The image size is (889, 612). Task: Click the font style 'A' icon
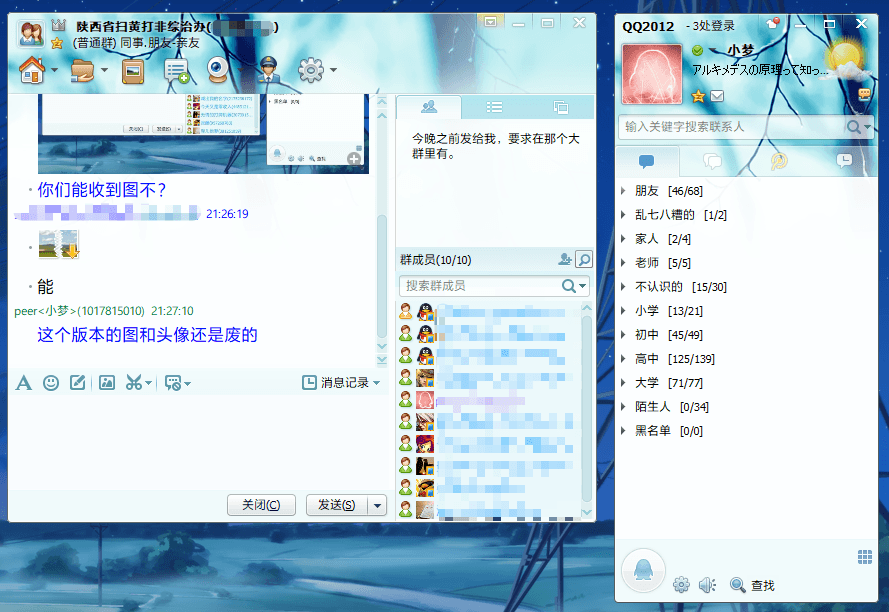24,382
